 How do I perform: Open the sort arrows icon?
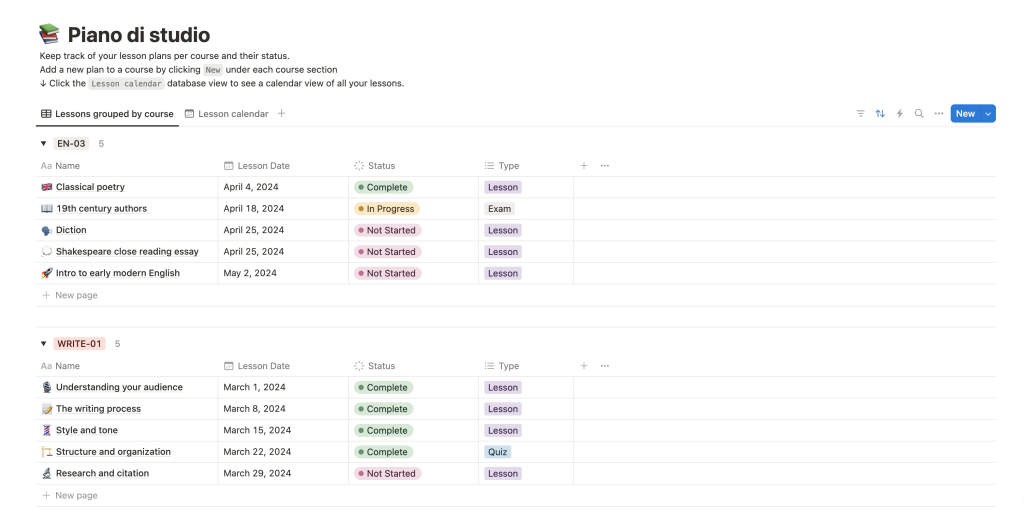(880, 114)
